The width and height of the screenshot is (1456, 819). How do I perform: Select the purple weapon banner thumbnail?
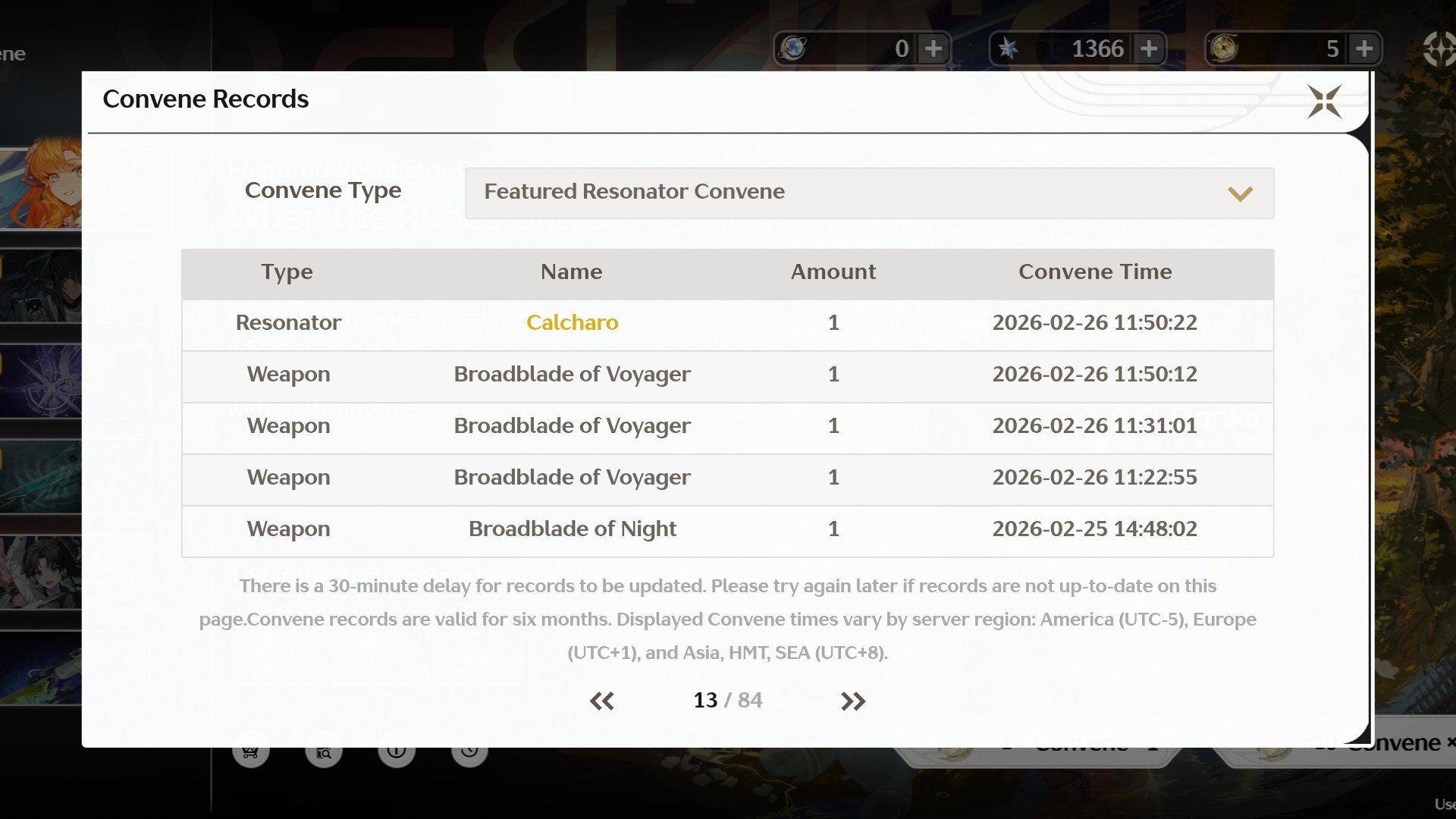[42, 381]
